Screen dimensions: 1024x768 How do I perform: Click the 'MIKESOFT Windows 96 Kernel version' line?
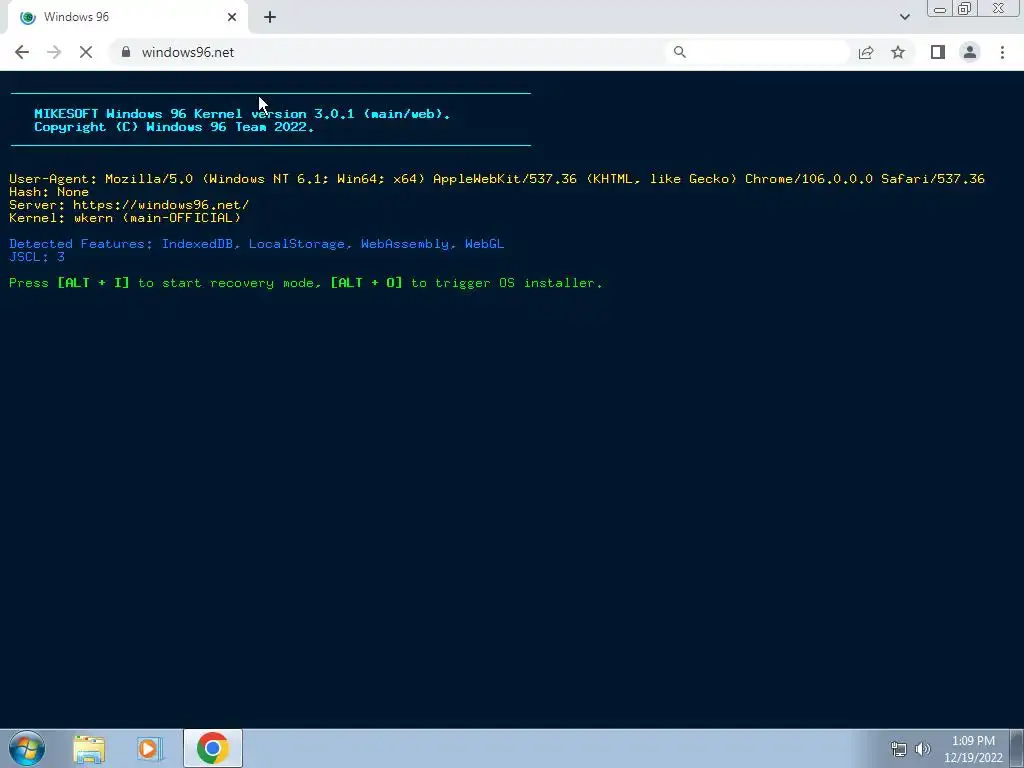(242, 114)
